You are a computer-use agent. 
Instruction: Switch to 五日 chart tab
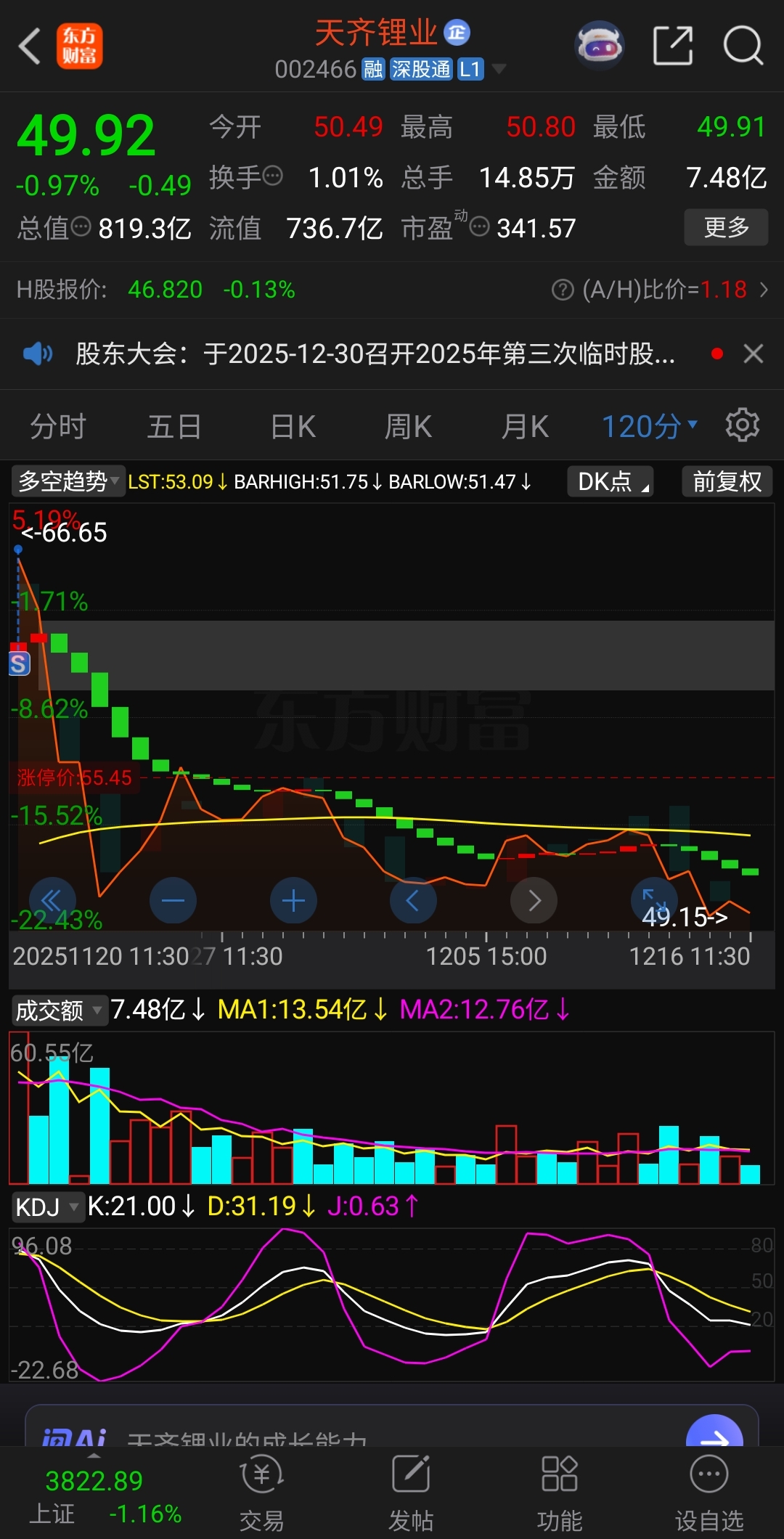coord(174,426)
